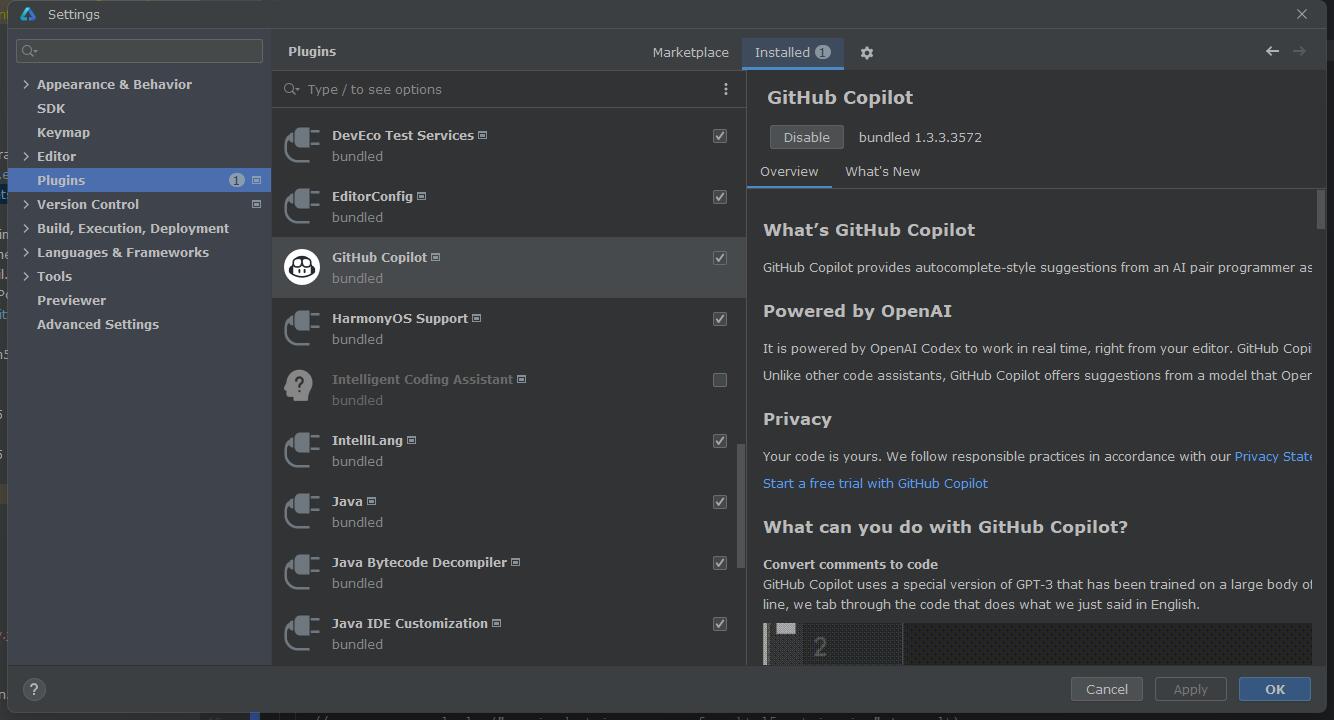Focus the plugin search input field
This screenshot has width=1334, height=720.
(x=510, y=89)
